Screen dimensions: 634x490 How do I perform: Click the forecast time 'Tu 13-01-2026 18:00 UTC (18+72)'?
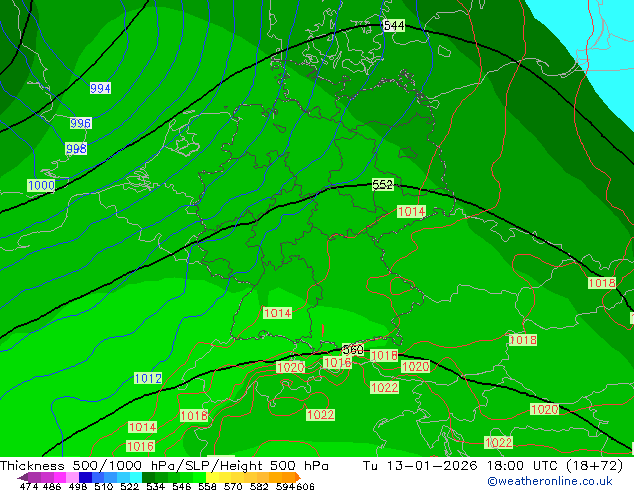pyautogui.click(x=493, y=466)
